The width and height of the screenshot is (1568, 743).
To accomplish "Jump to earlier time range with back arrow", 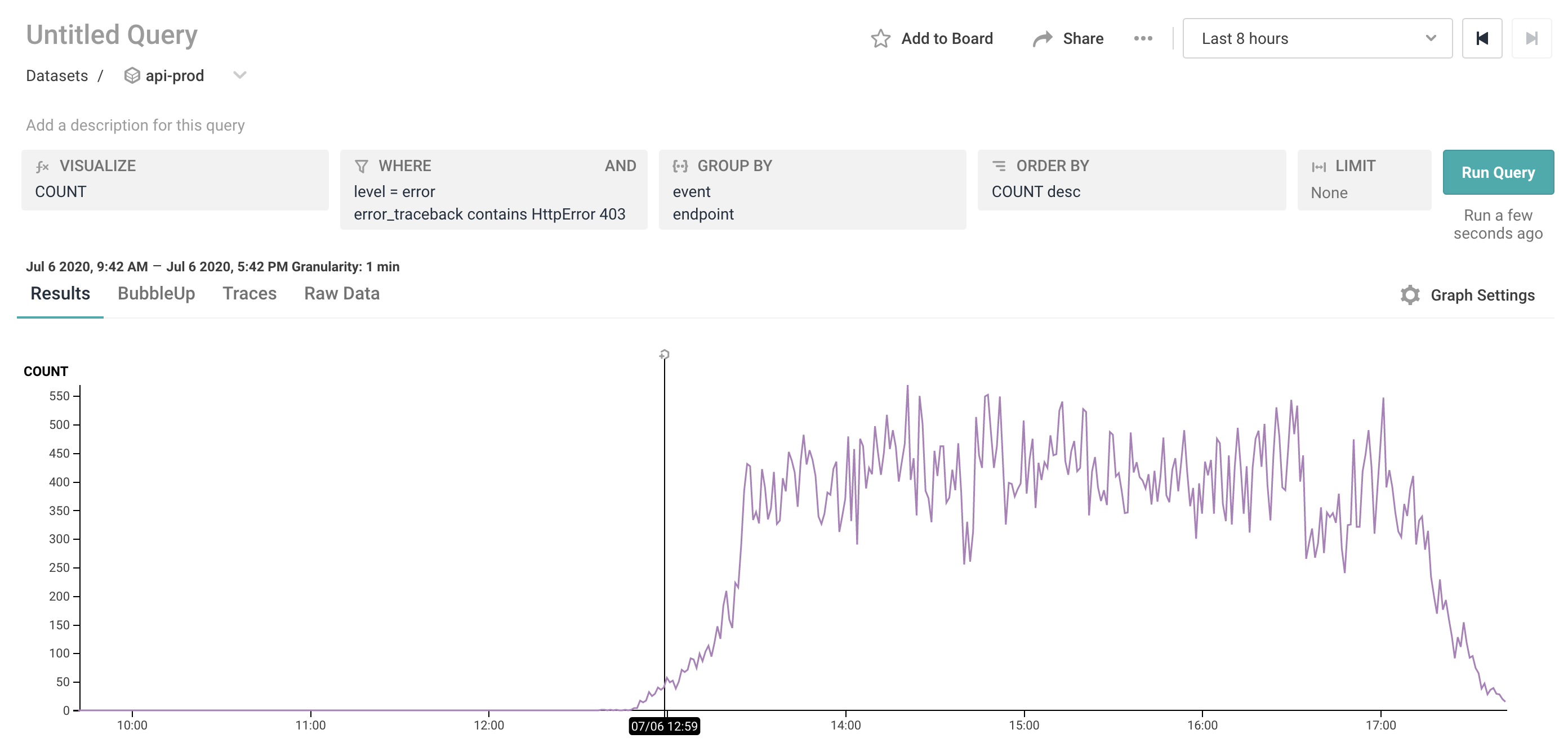I will tap(1482, 39).
